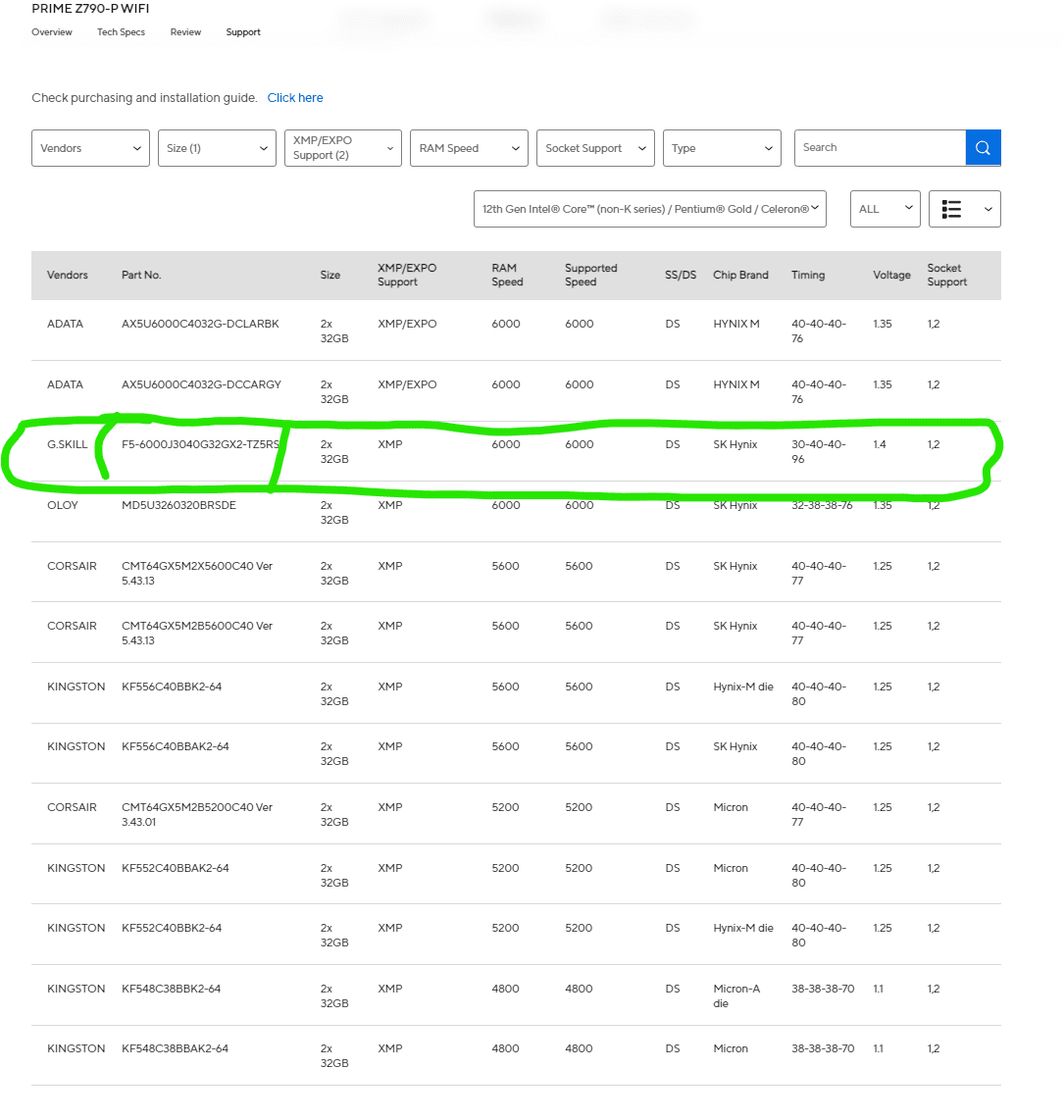
Task: Click the blue search magnifier button
Action: coord(983,148)
